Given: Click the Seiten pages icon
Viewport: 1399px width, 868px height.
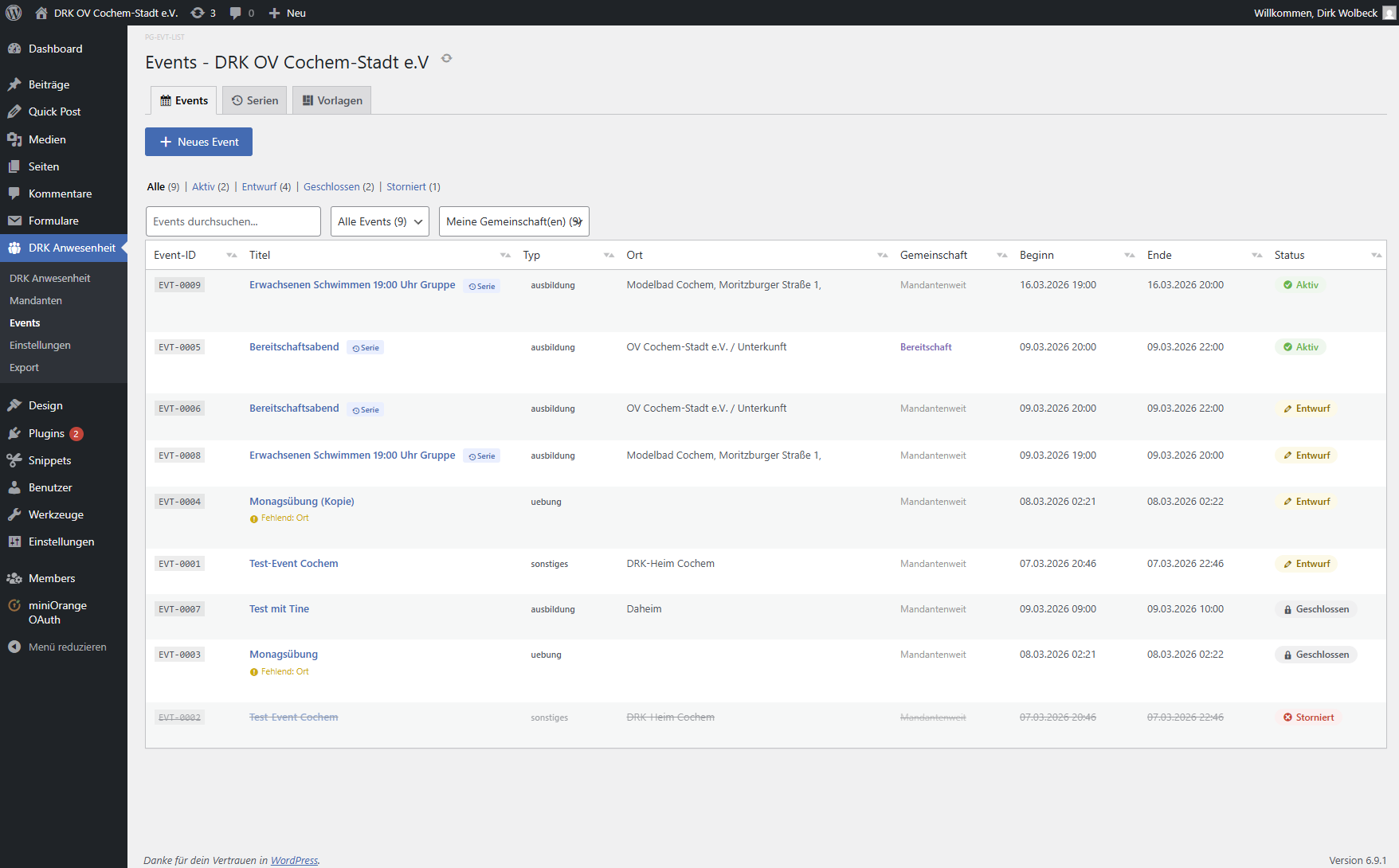Looking at the screenshot, I should (14, 166).
